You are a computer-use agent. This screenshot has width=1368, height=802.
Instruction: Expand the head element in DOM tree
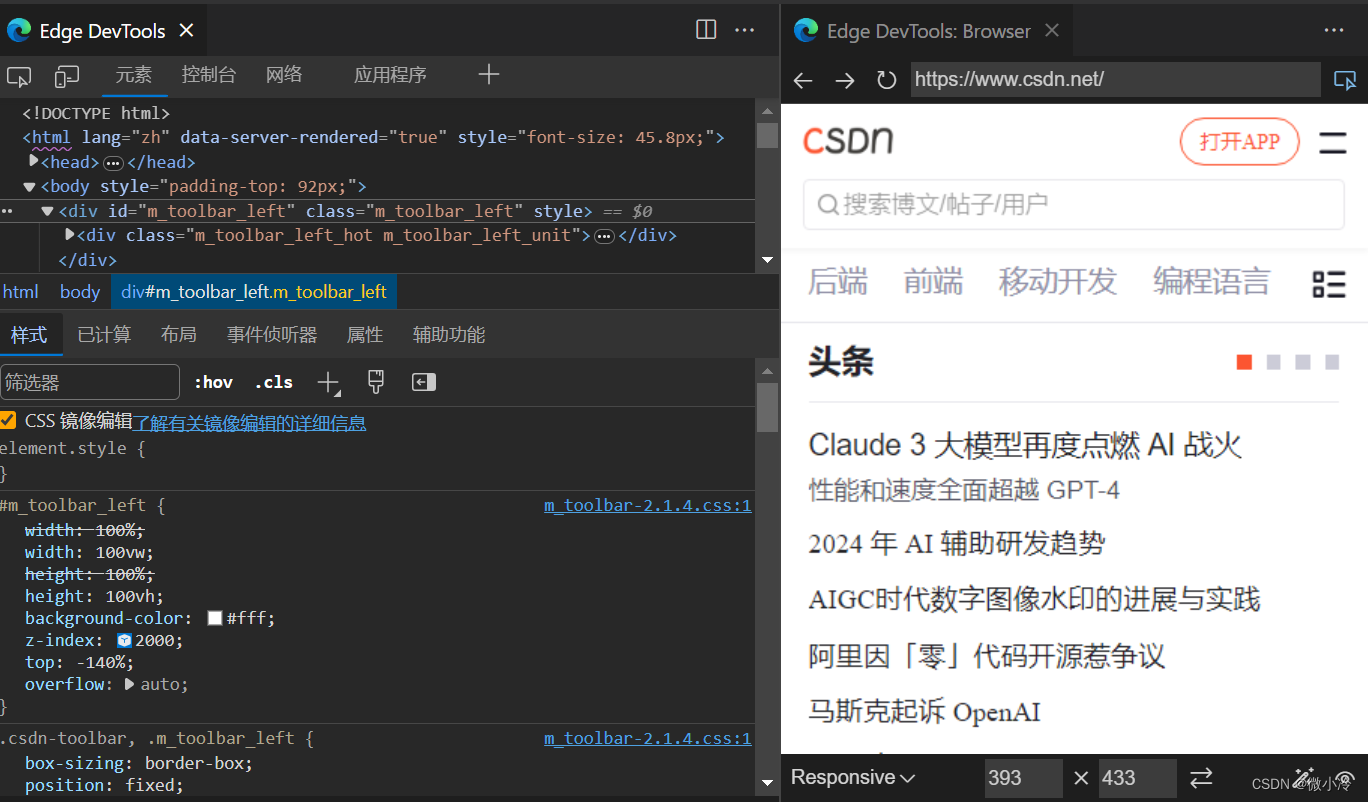point(31,161)
